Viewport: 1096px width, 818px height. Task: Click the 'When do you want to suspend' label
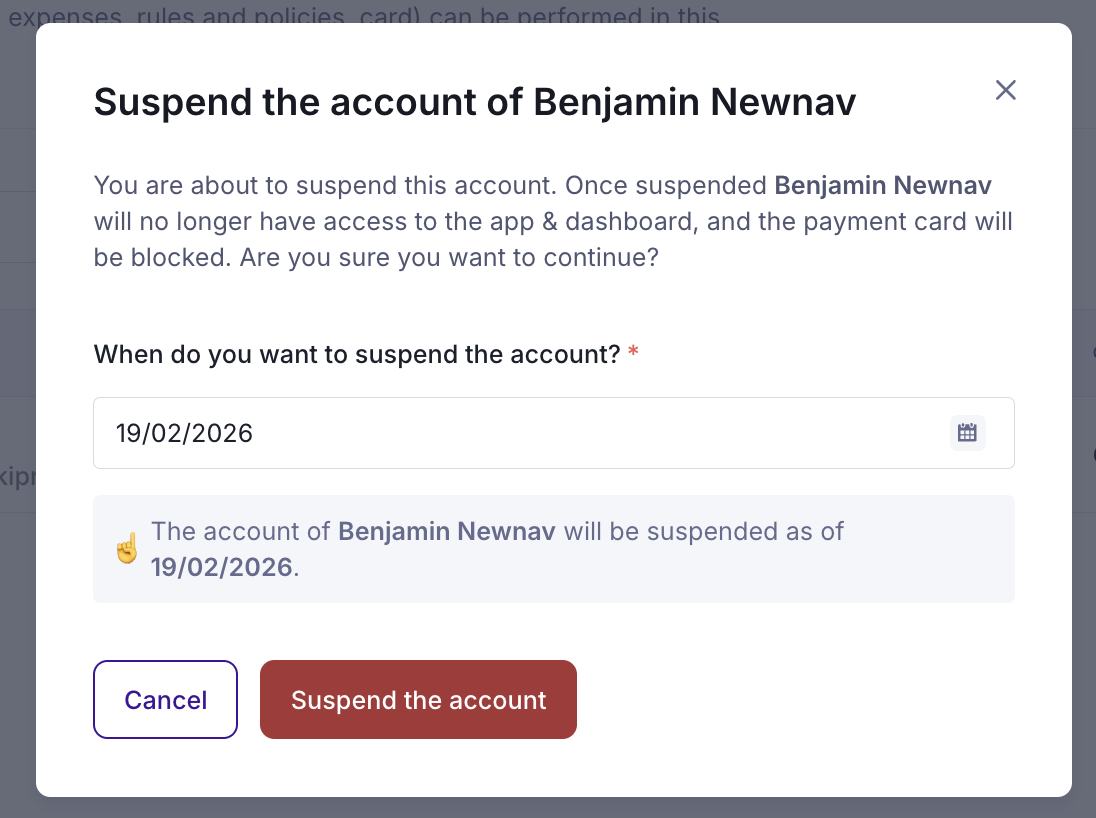click(x=357, y=354)
